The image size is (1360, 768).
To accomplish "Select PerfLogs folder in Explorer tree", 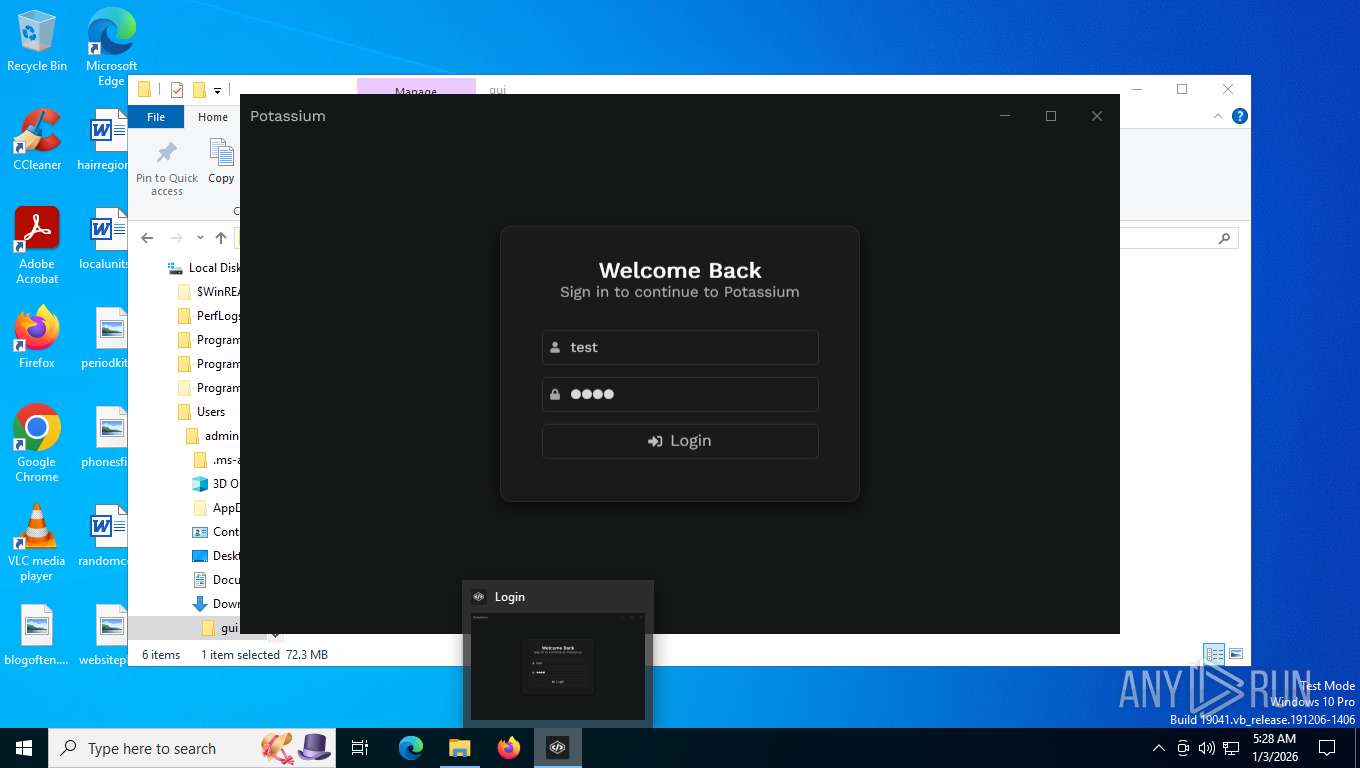I will [x=209, y=316].
